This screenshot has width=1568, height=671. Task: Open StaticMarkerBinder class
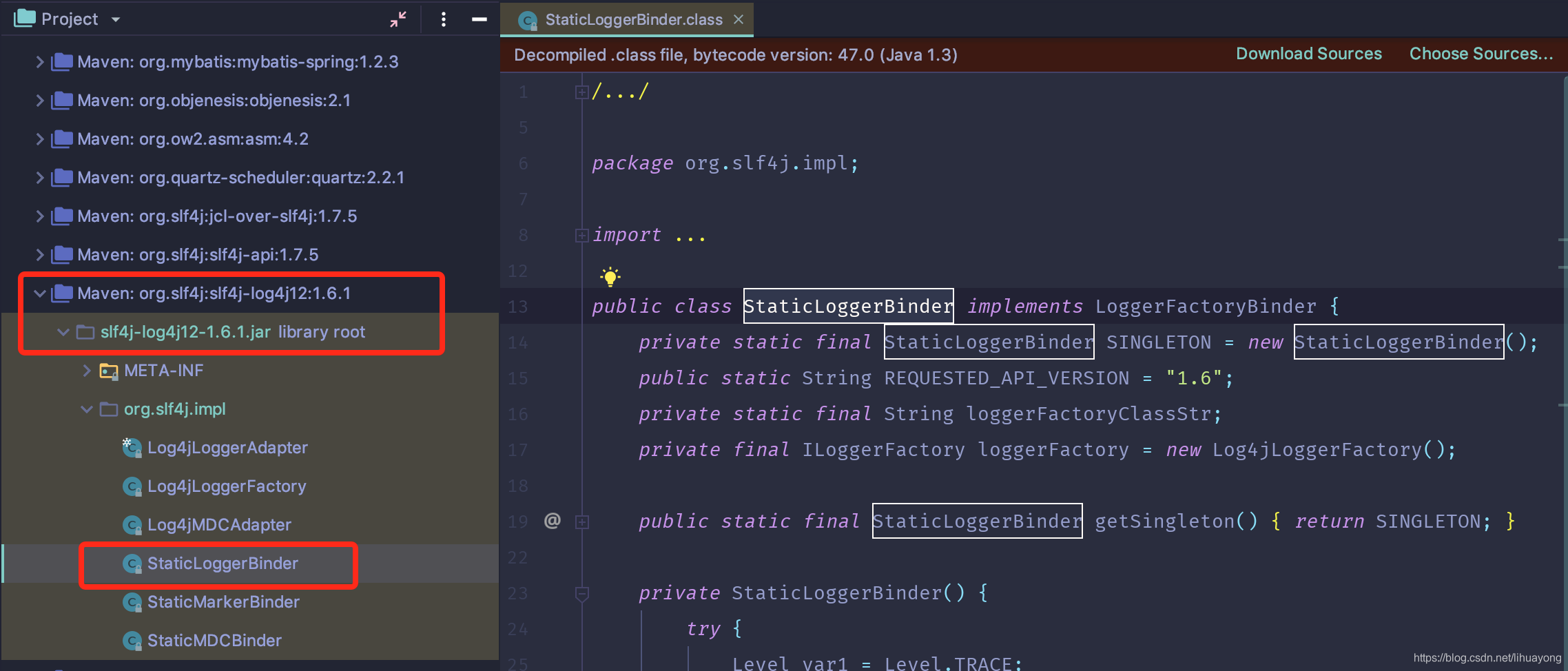pyautogui.click(x=223, y=602)
